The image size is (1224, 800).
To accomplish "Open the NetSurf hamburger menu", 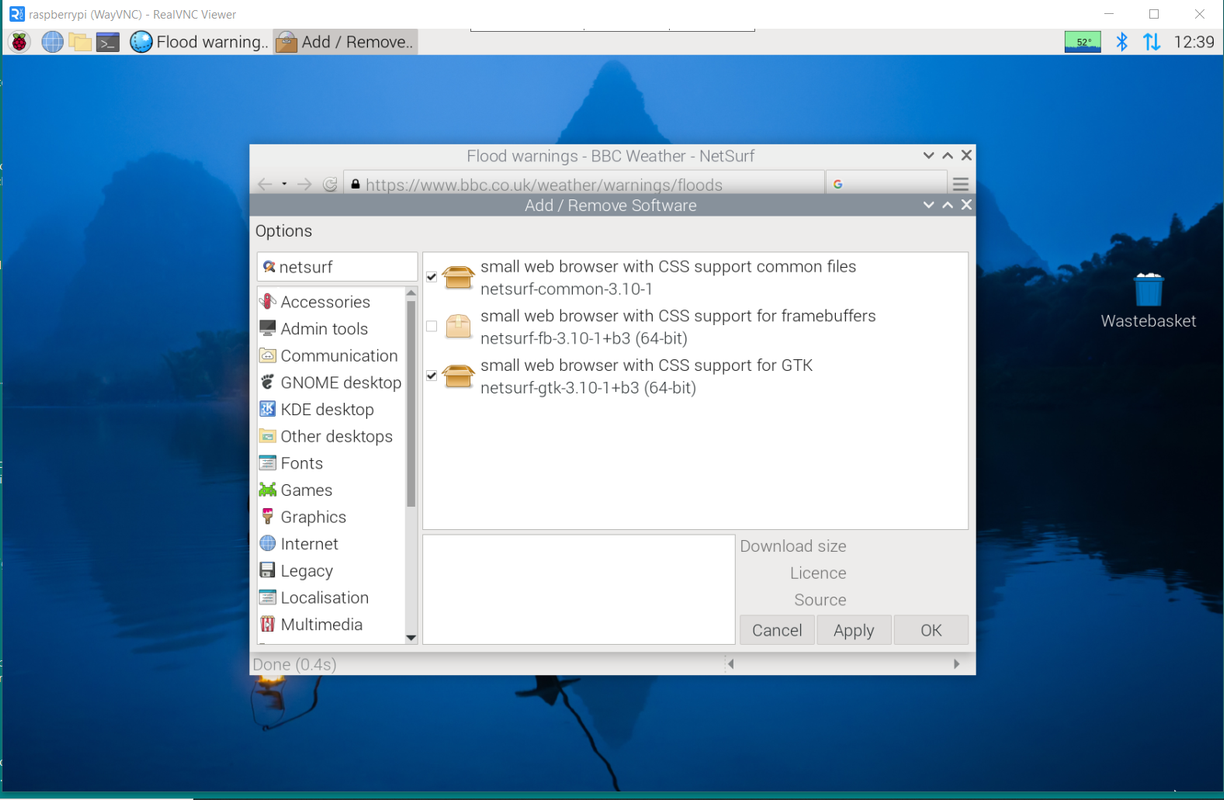I will pyautogui.click(x=960, y=184).
